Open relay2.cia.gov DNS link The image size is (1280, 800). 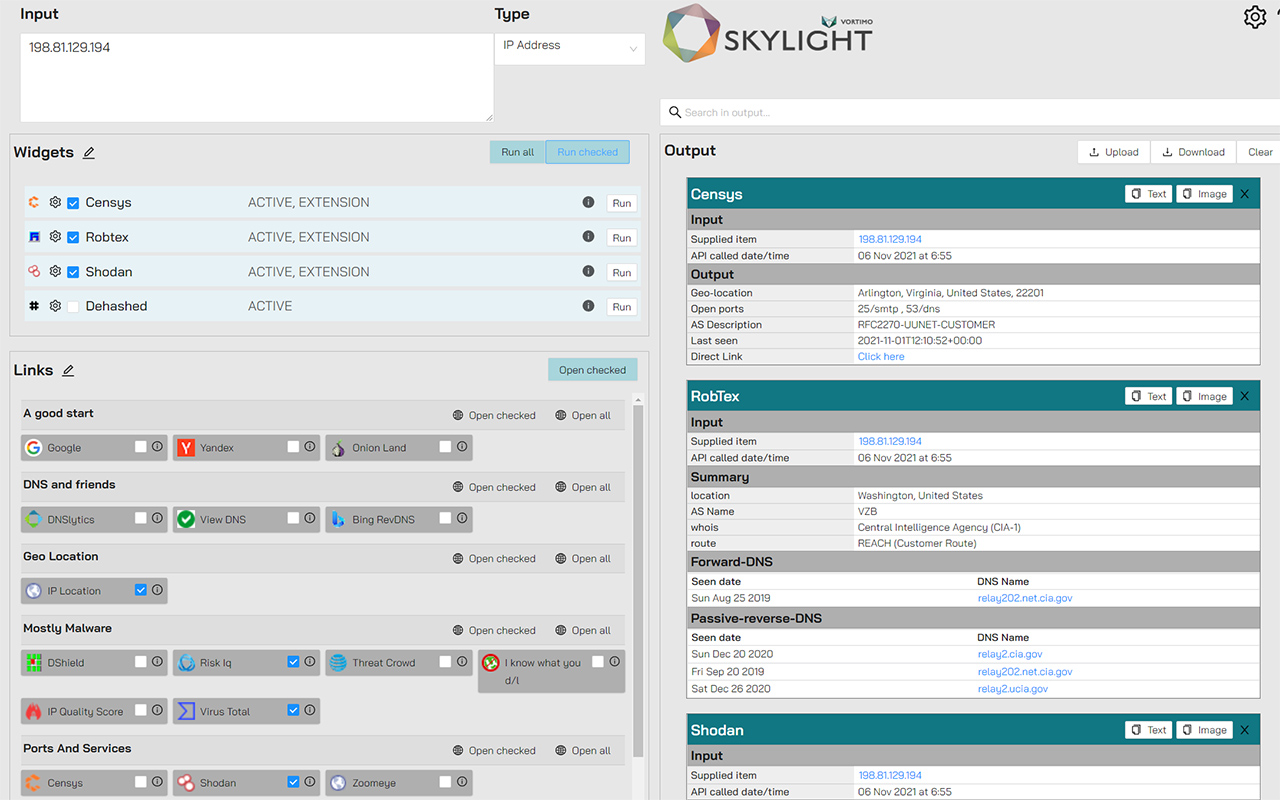[x=1010, y=654]
